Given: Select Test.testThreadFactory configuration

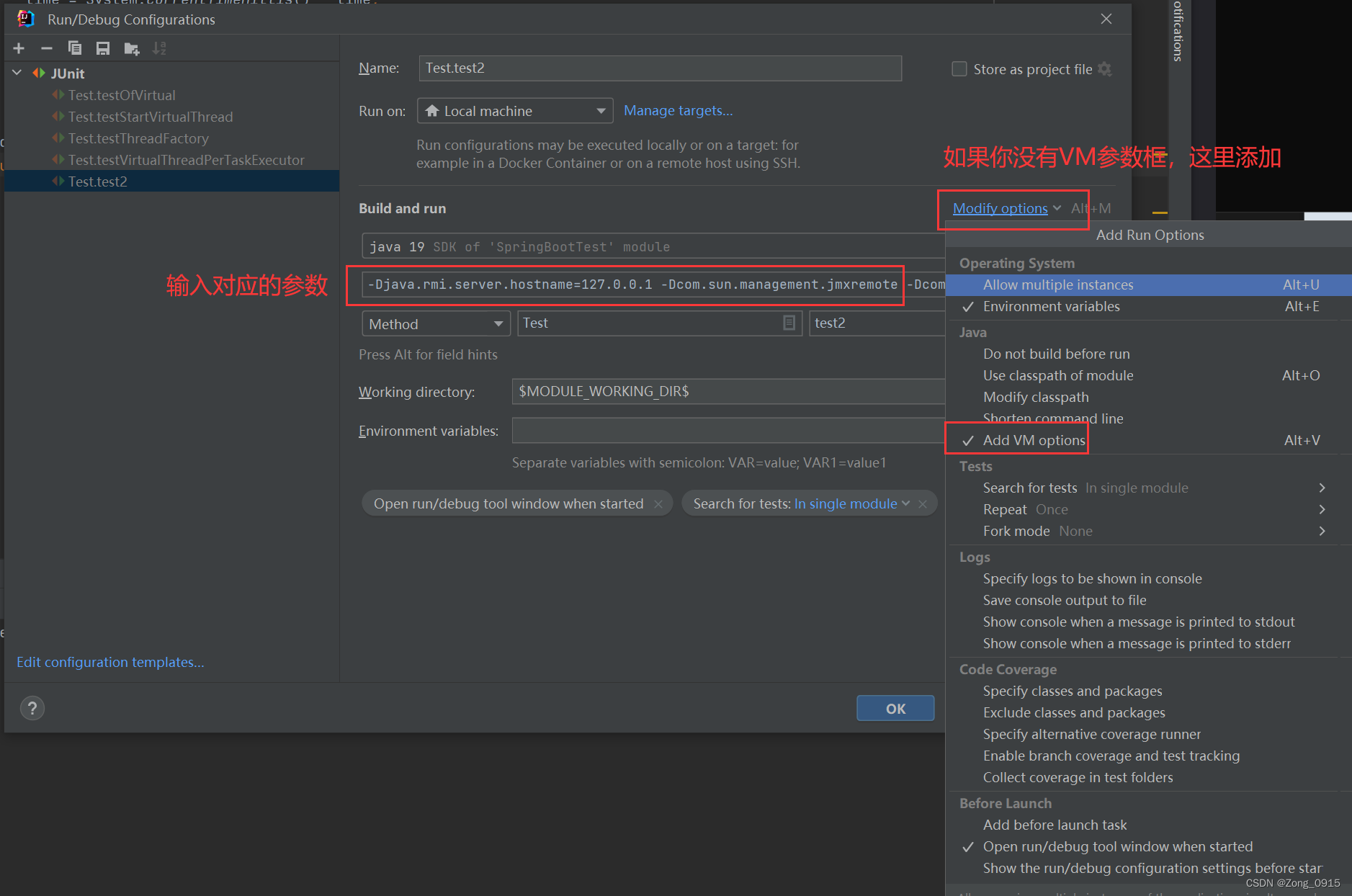Looking at the screenshot, I should [171, 138].
